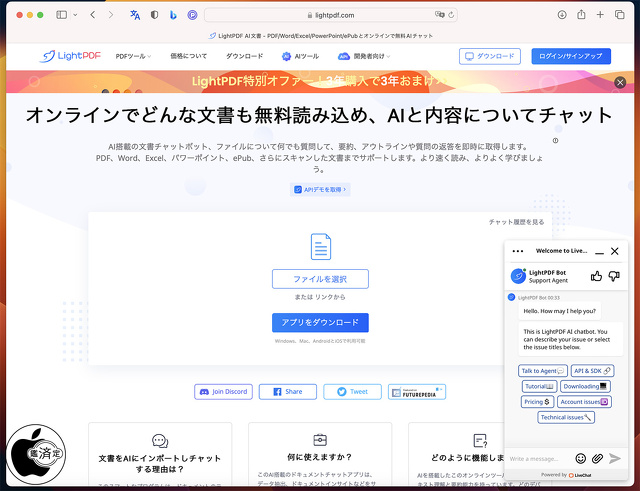
Task: Reload the page with the refresh icon
Action: click(451, 15)
